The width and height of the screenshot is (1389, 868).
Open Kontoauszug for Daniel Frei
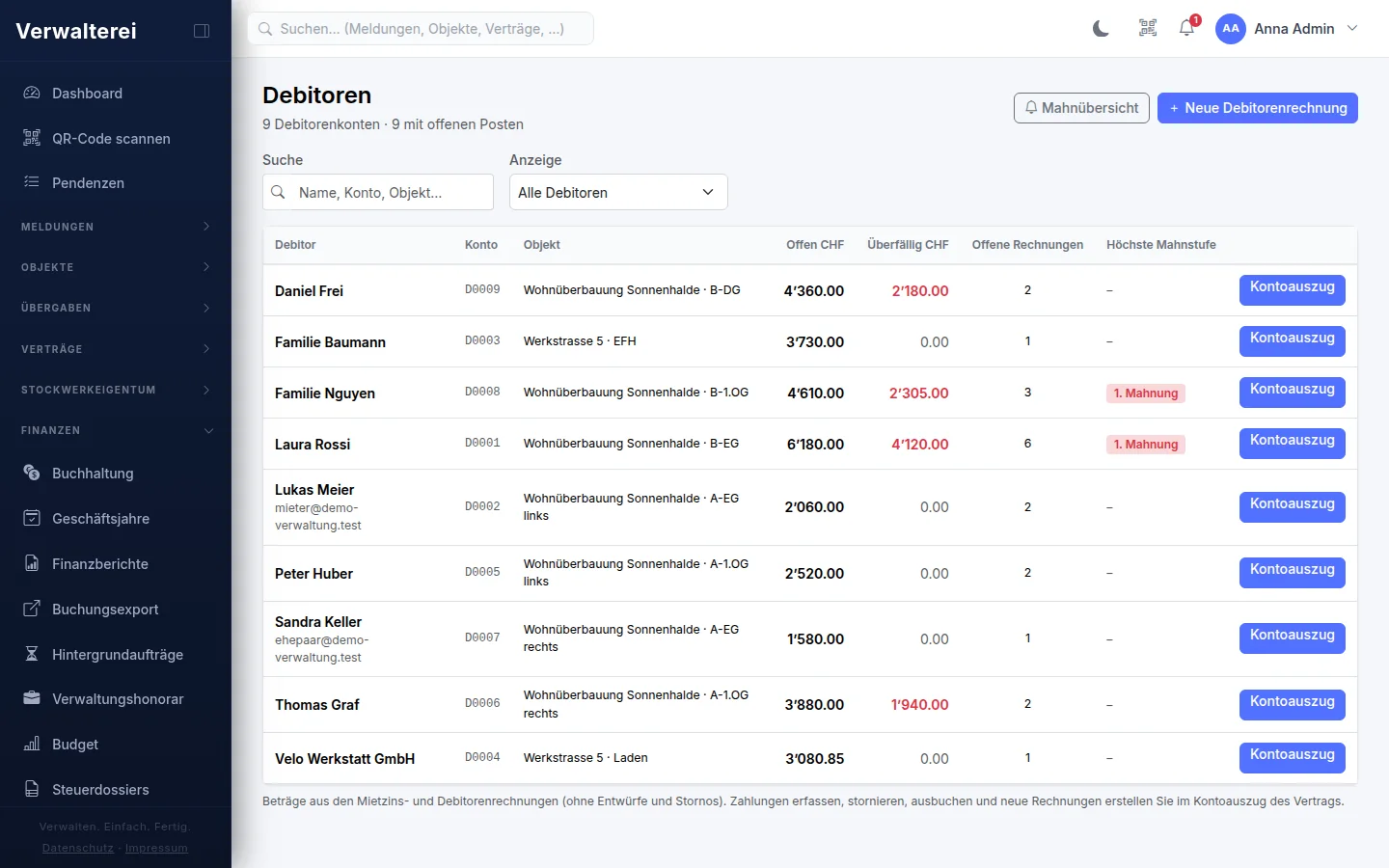click(1293, 289)
